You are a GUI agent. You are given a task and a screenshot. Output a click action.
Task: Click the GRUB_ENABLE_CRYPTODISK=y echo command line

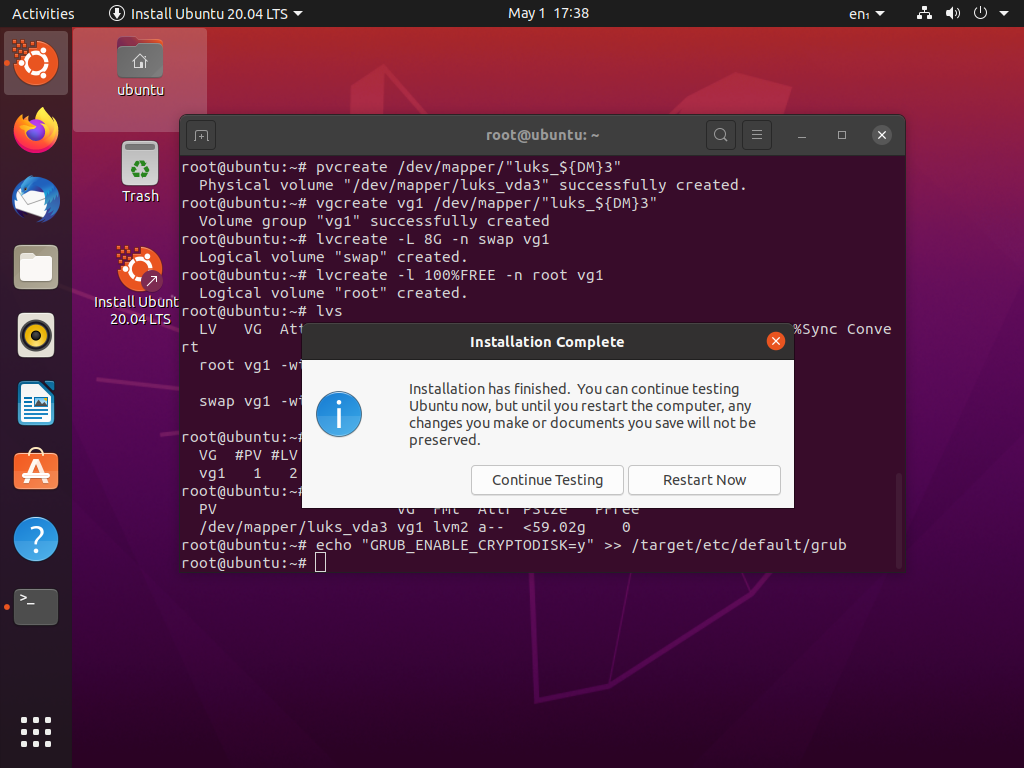tap(514, 545)
